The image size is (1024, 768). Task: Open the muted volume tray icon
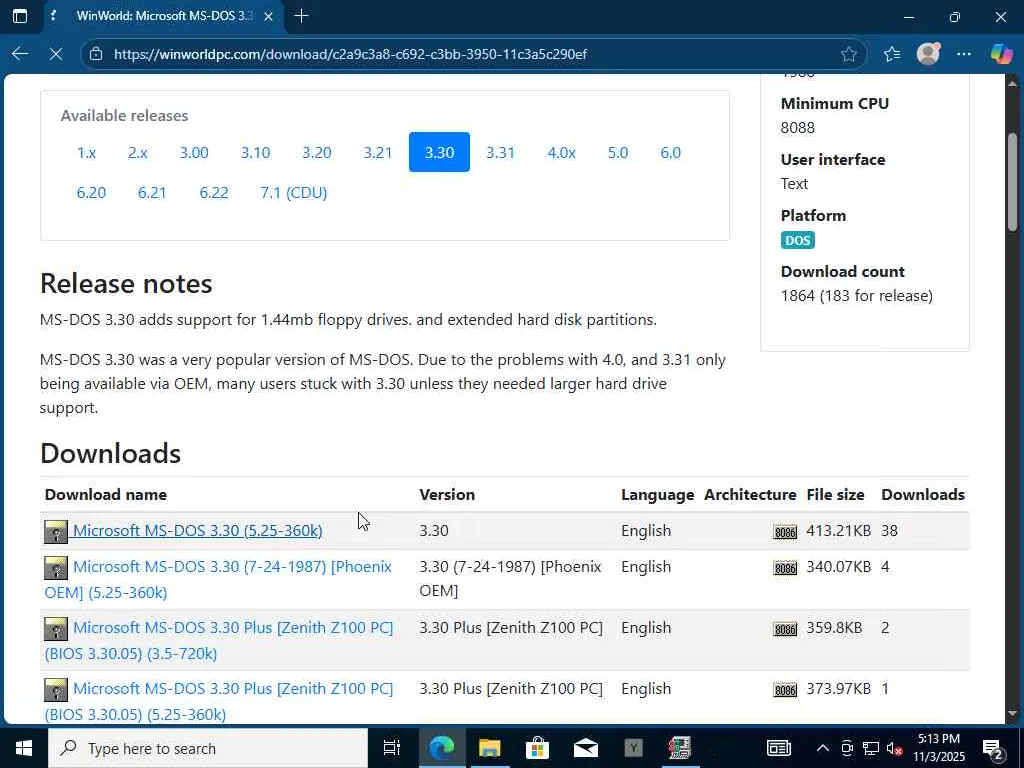[895, 748]
